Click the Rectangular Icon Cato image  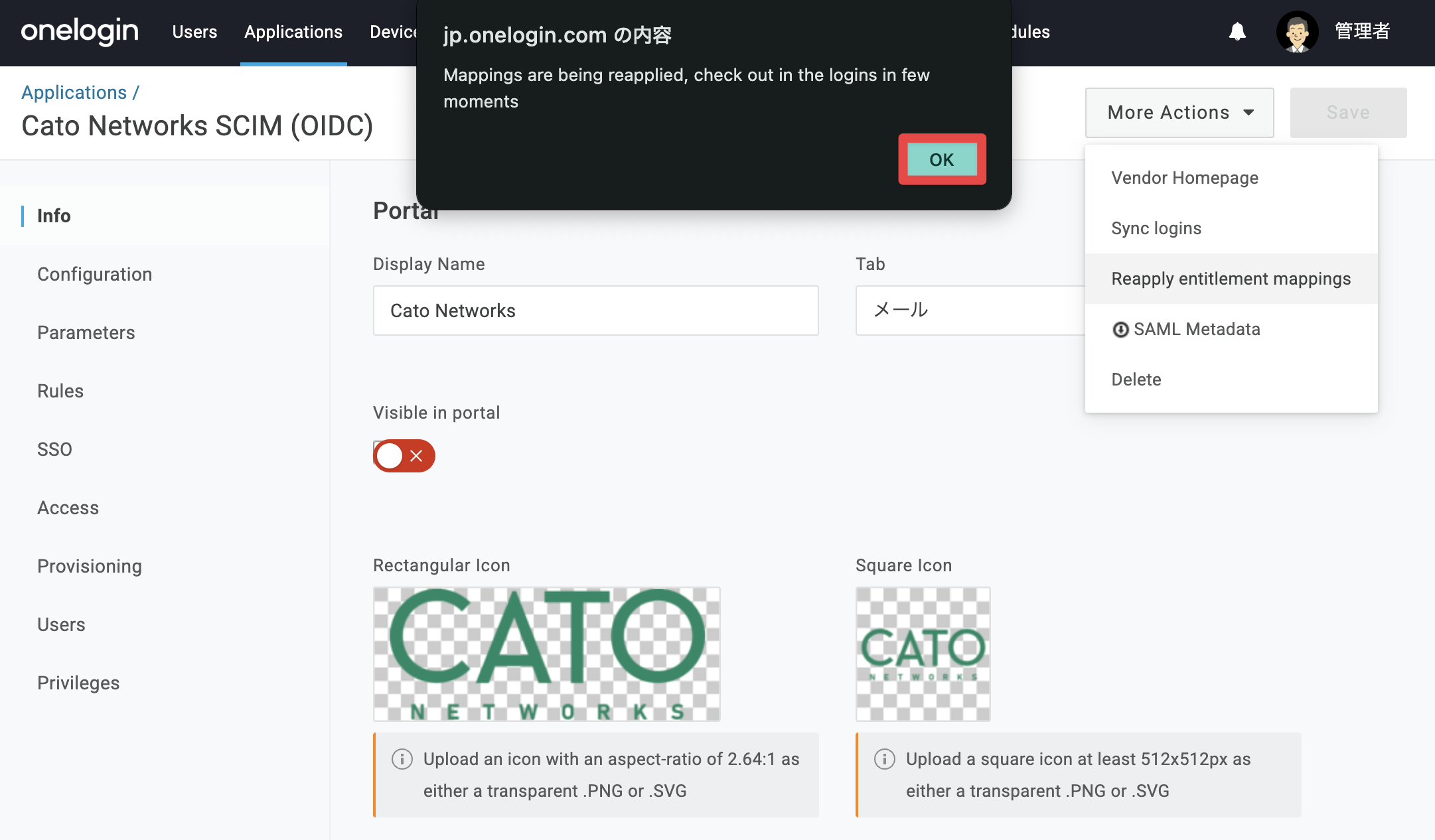tap(547, 654)
